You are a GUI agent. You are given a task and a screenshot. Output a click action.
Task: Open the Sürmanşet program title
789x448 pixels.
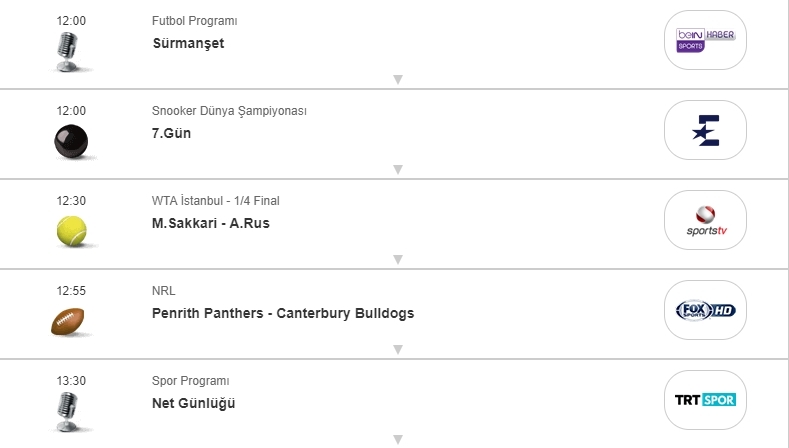pos(189,44)
